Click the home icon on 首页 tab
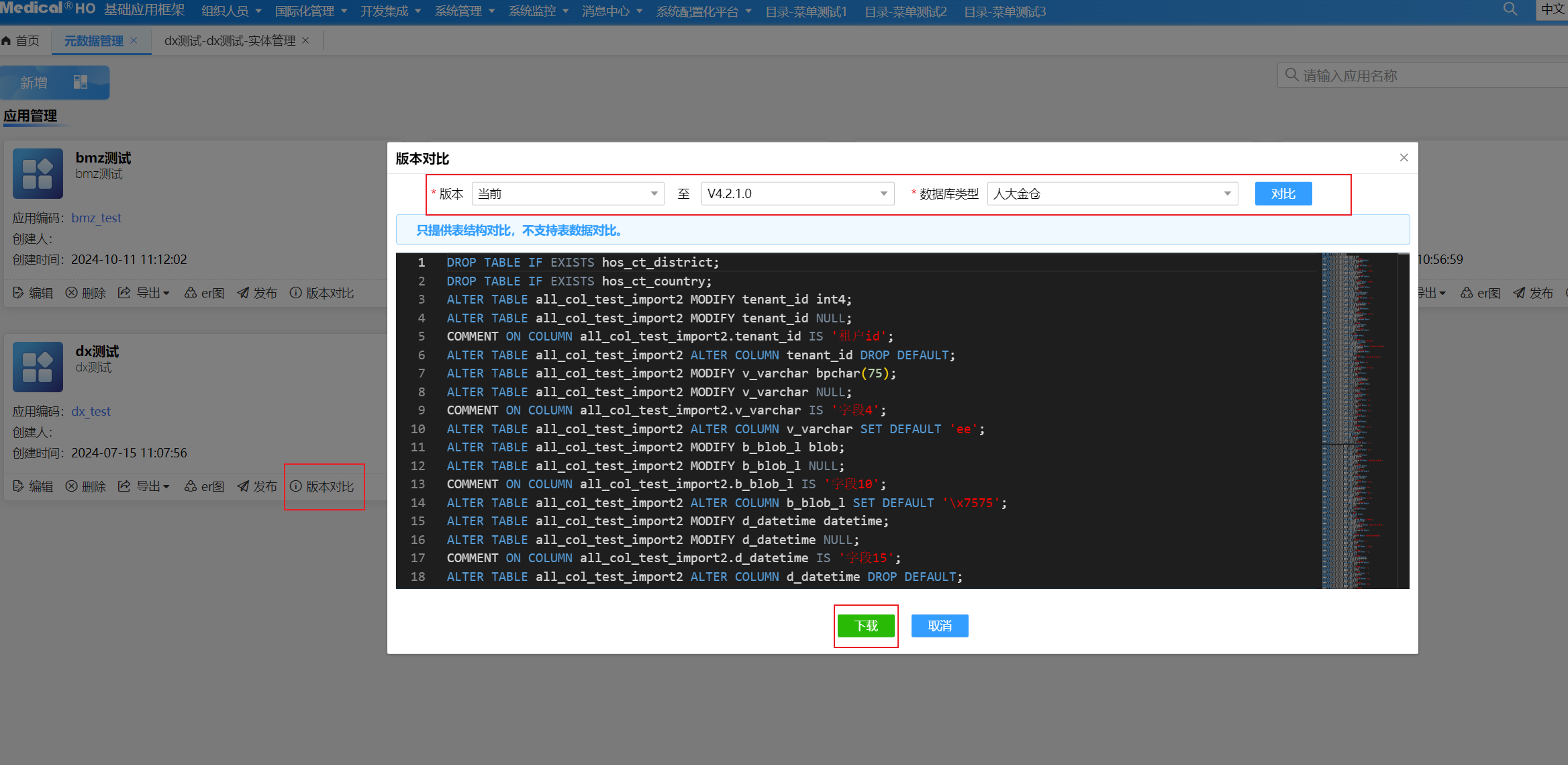 point(6,41)
